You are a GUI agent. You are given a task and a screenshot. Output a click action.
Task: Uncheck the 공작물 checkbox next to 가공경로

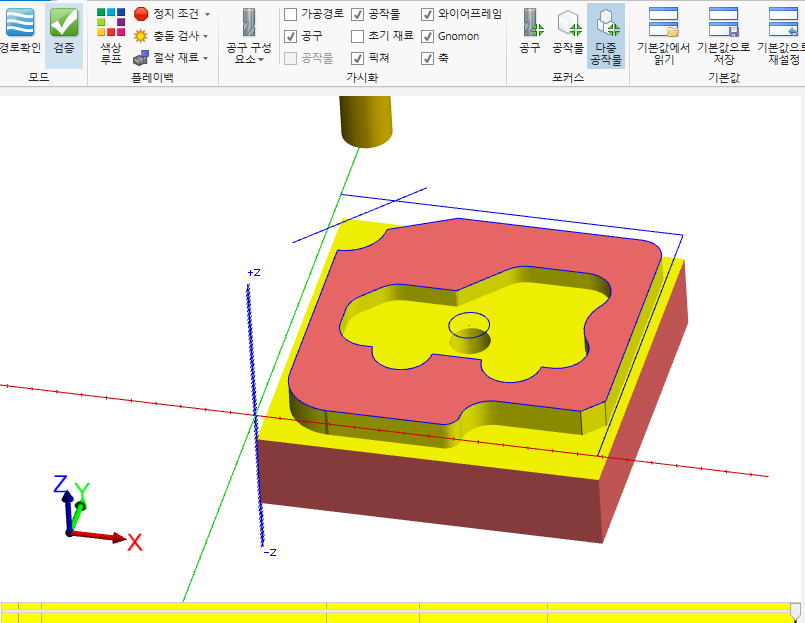pos(358,14)
